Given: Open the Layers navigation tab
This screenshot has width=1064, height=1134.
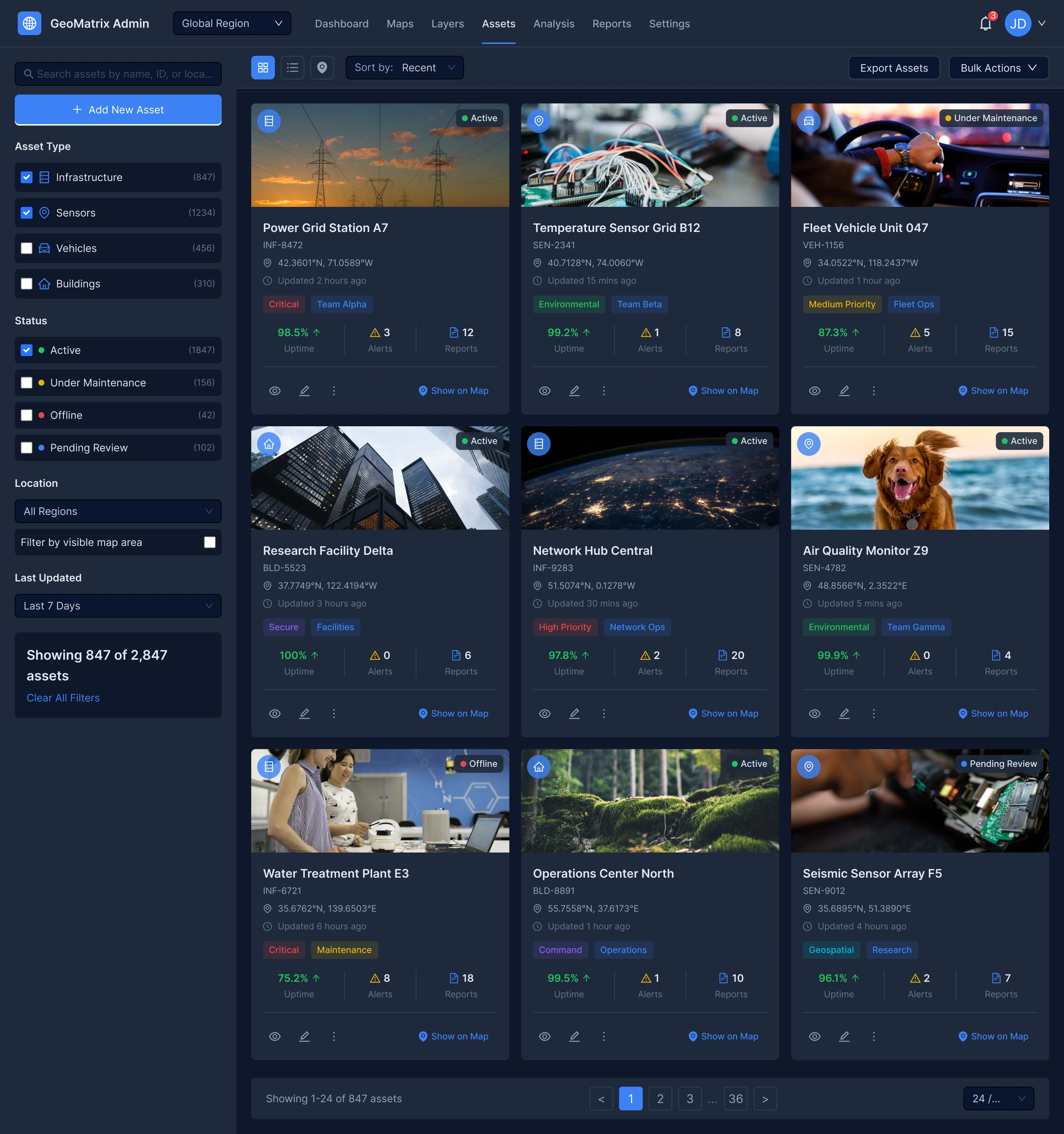Looking at the screenshot, I should 447,23.
